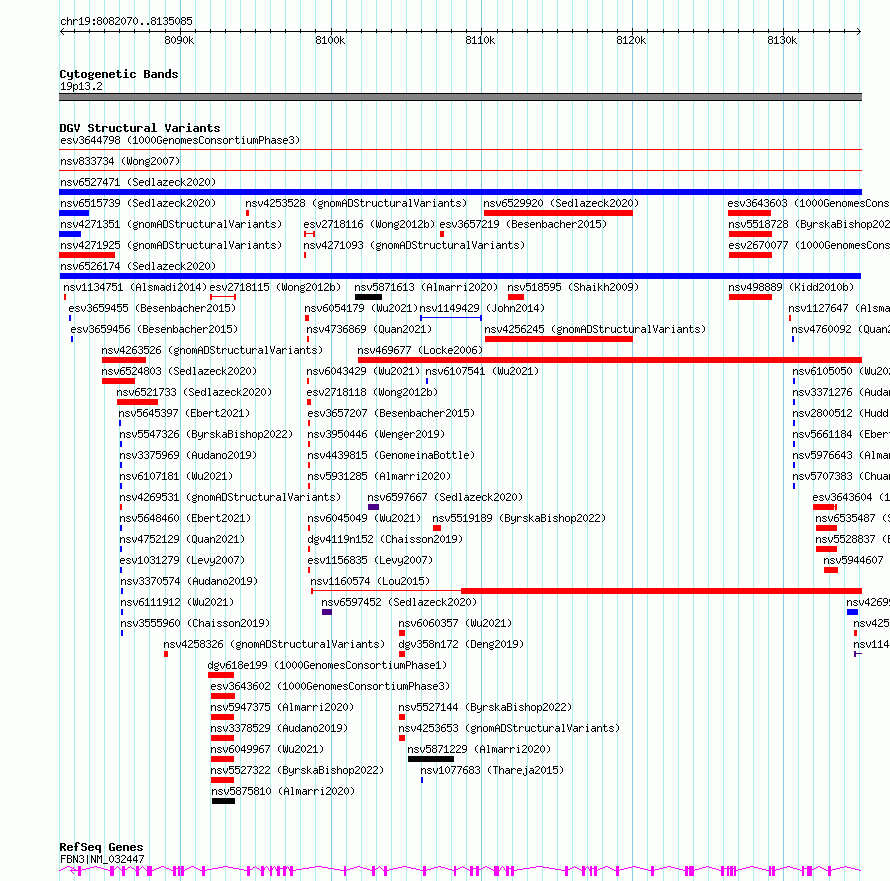Click nsv3555960 (Chaisson2019) label
Image resolution: width=890 pixels, height=881 pixels.
[195, 623]
